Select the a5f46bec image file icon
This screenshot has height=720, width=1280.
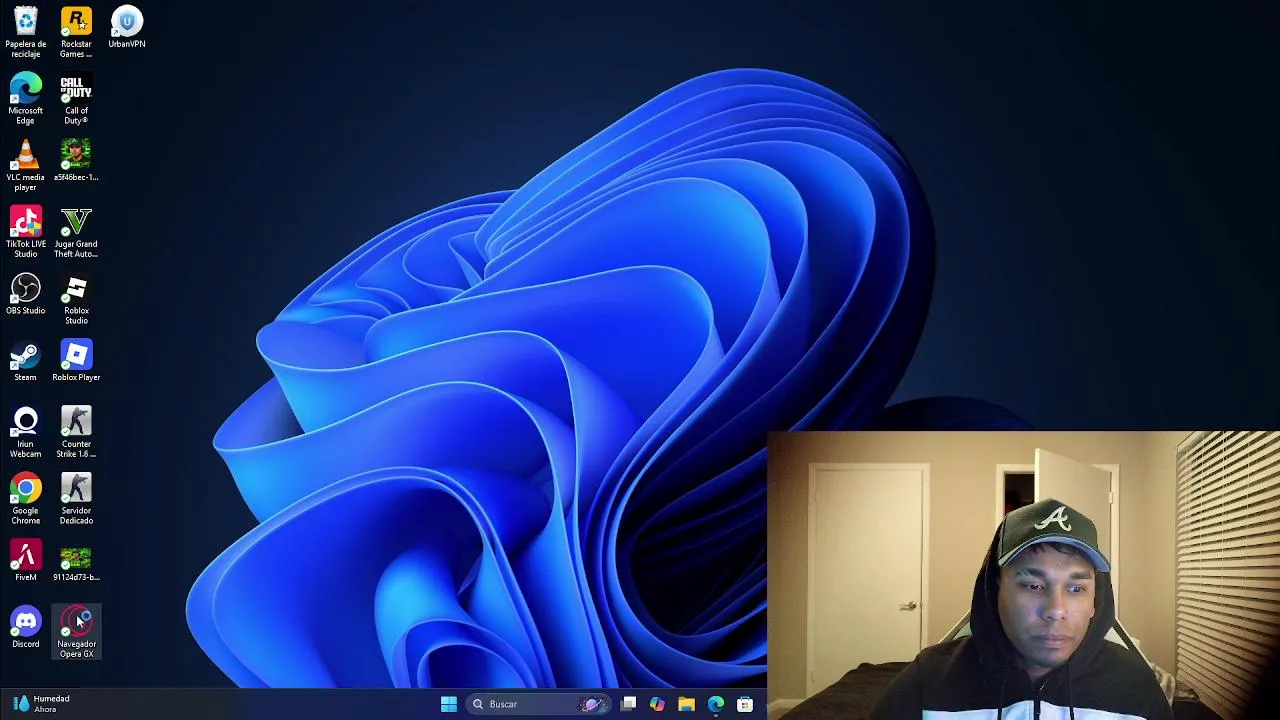[x=76, y=160]
